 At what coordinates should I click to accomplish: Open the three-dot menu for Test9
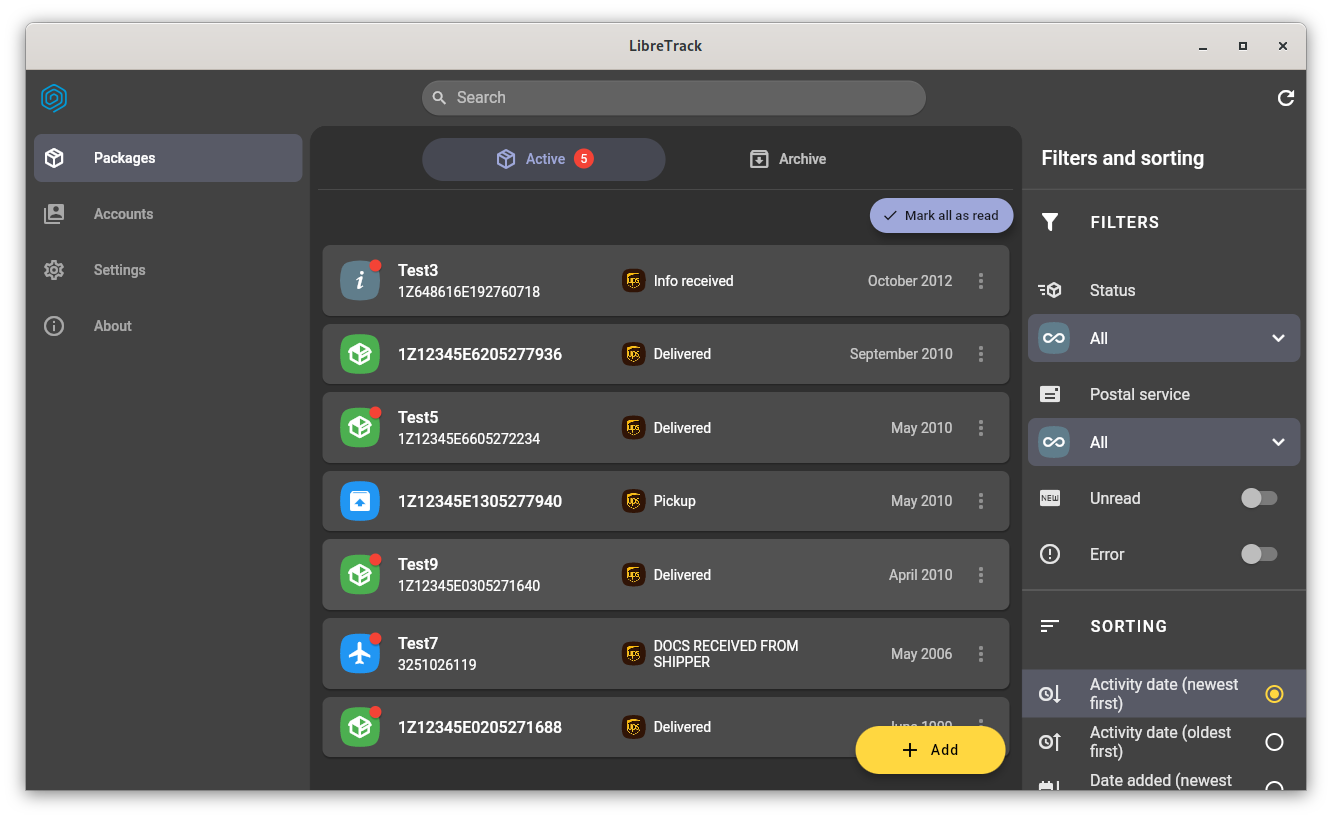tap(981, 575)
